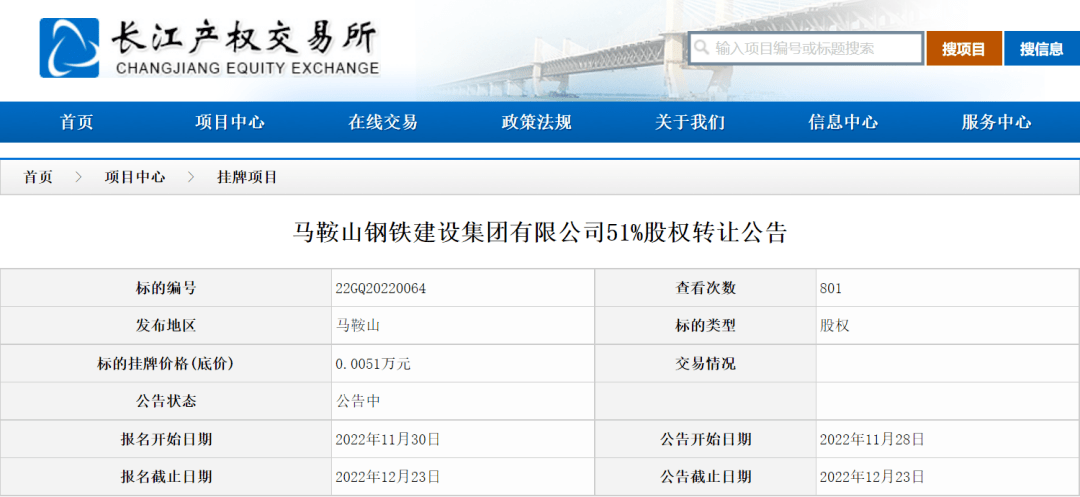Click the Changjiang Equity Exchange logo

tap(209, 47)
